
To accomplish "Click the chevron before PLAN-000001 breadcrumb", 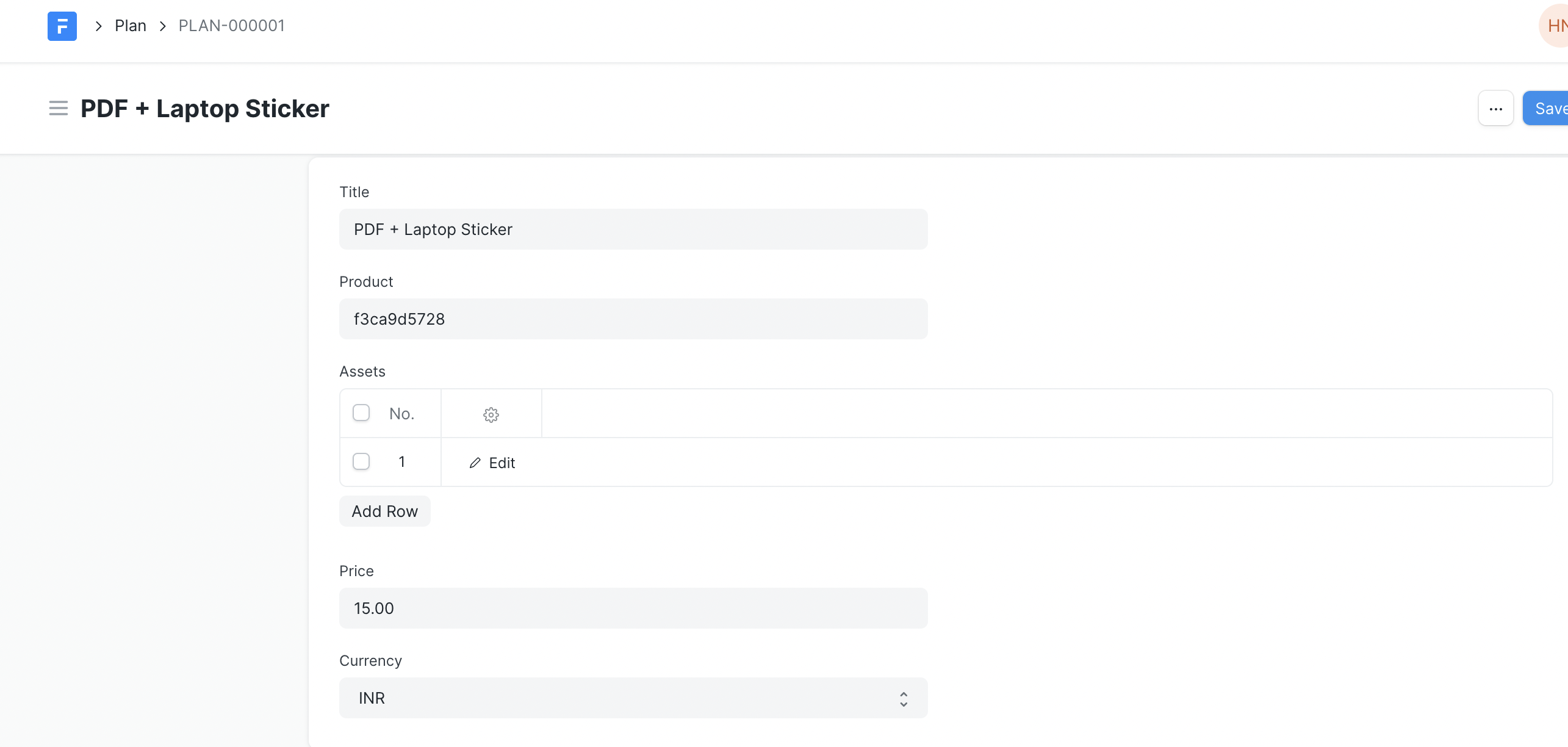I will (x=163, y=26).
